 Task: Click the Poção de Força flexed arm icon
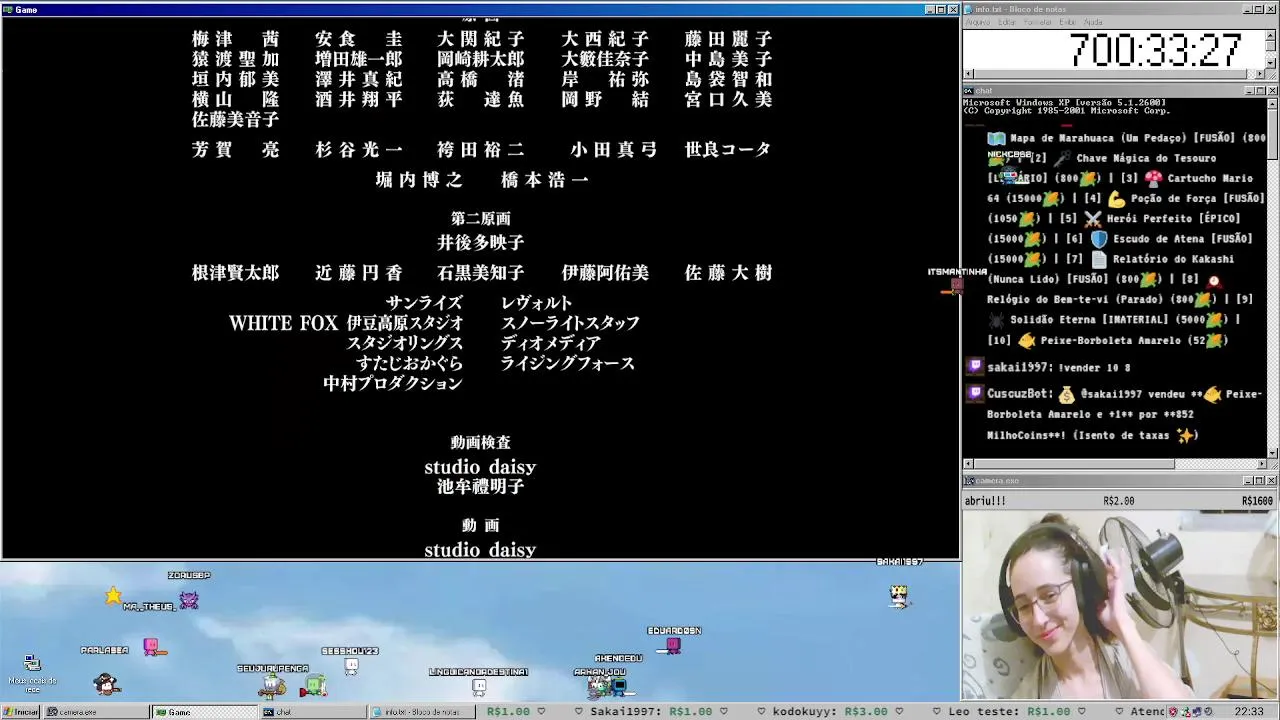tap(1116, 198)
